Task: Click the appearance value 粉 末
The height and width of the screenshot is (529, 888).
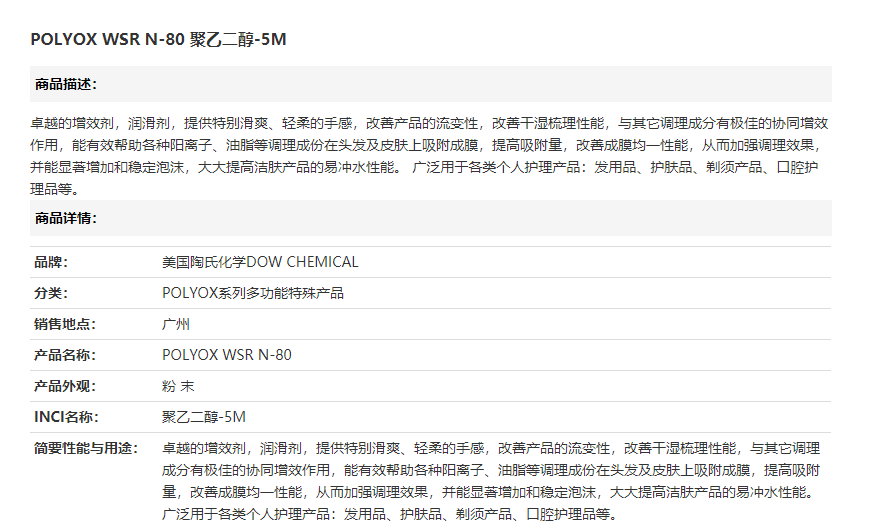Action: (178, 386)
